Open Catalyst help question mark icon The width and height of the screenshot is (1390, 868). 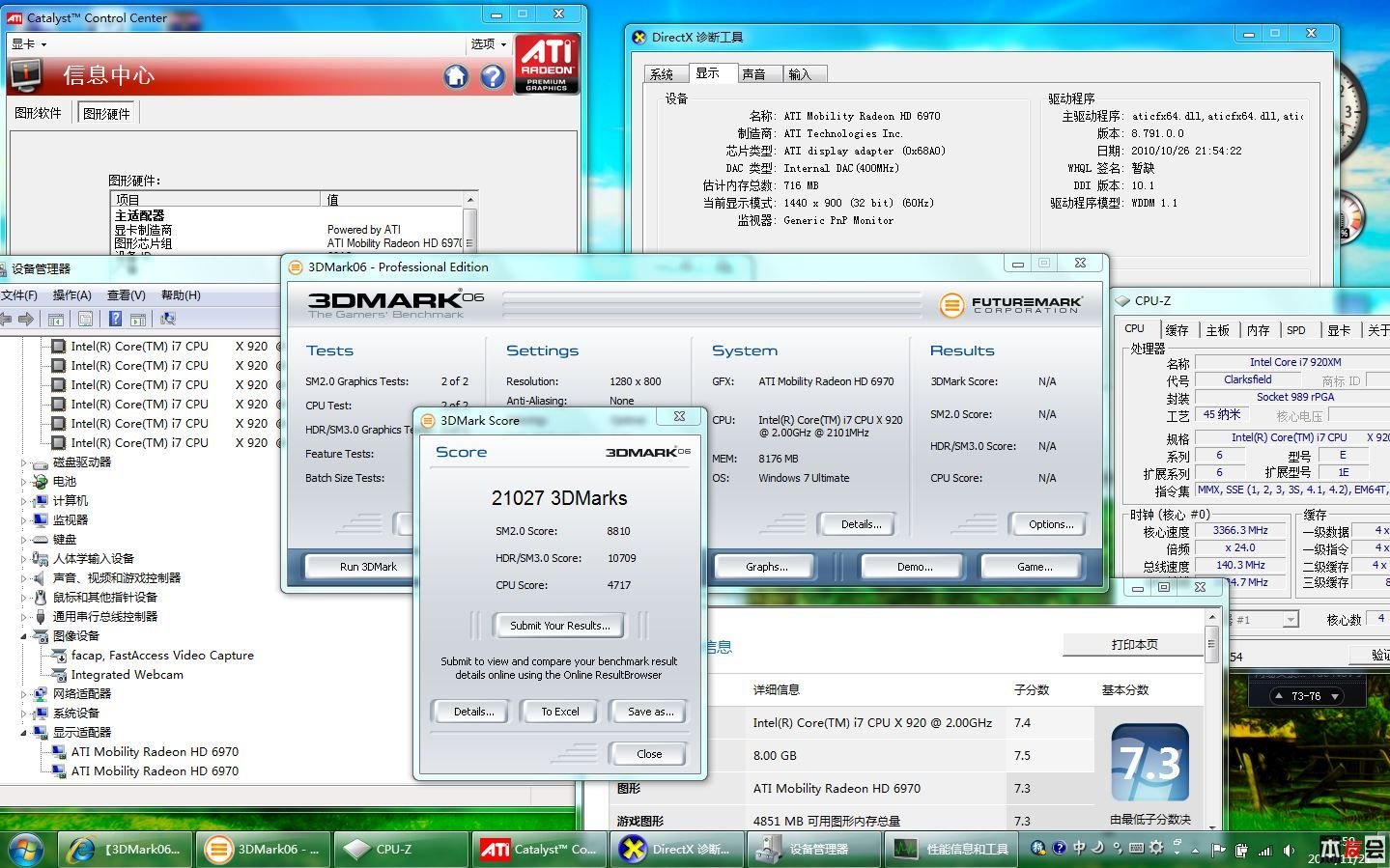[493, 76]
